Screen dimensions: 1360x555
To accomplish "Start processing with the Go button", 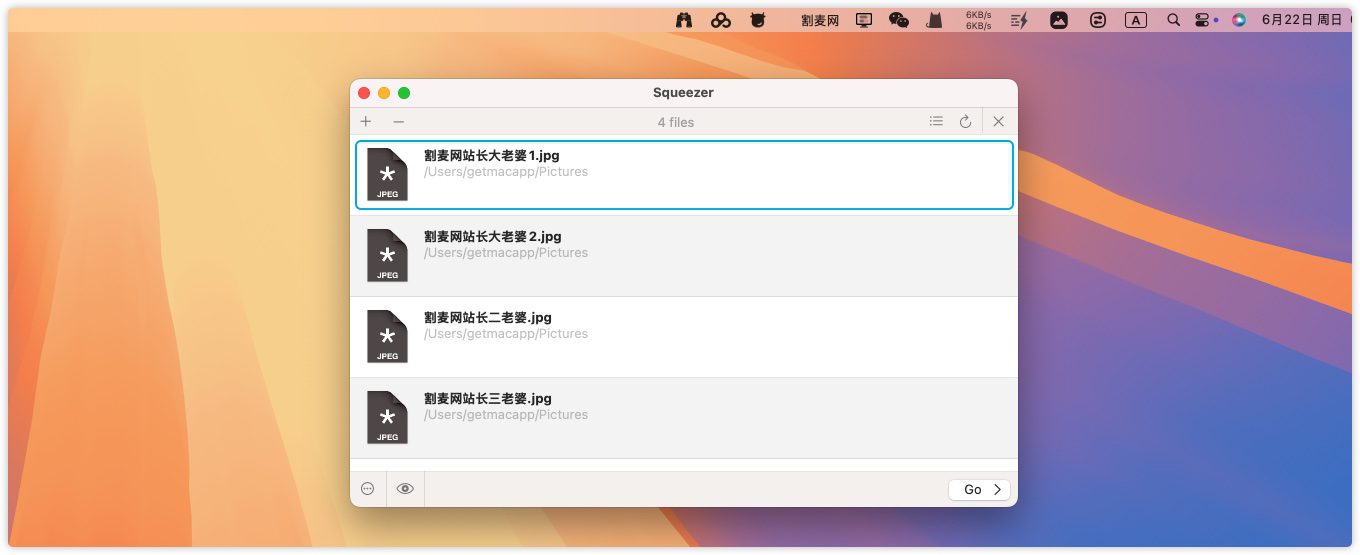I will coord(979,489).
